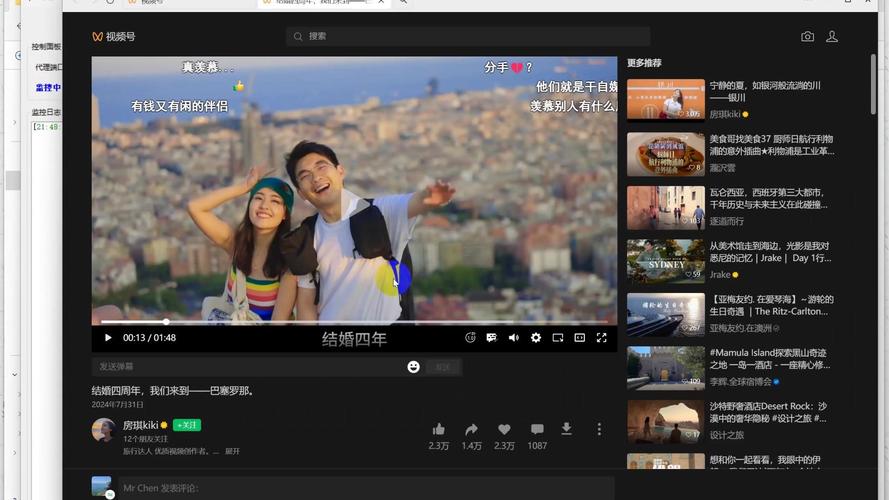
Task: Open 沙特野奢酒店Desert Rock video title
Action: (x=768, y=412)
